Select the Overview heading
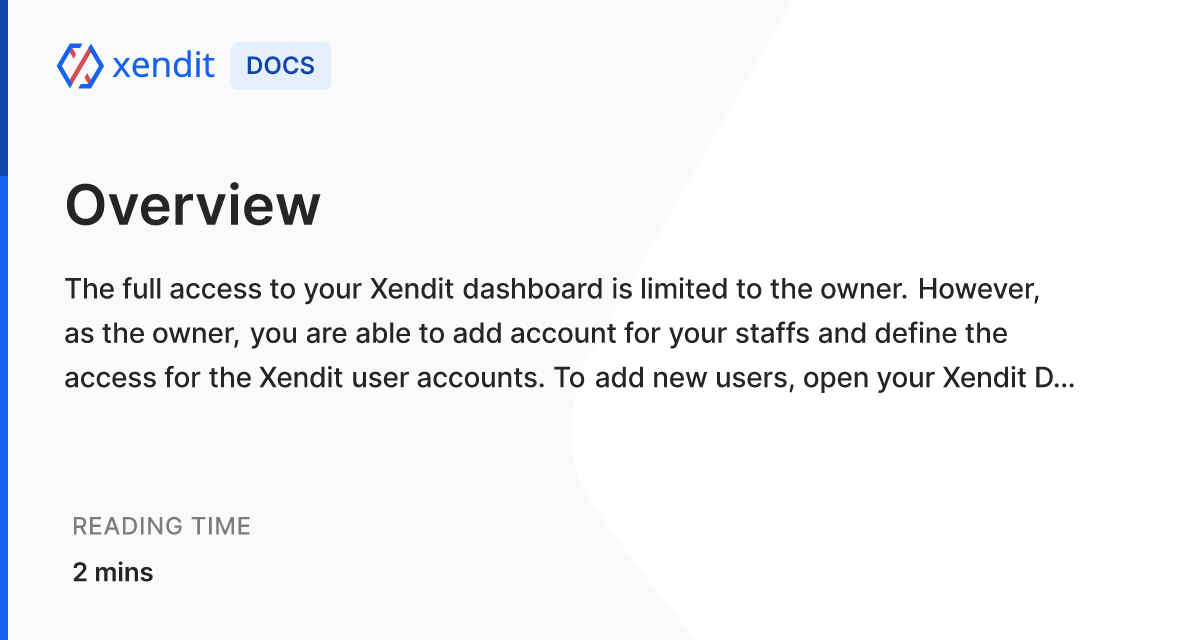The height and width of the screenshot is (640, 1200). point(193,205)
